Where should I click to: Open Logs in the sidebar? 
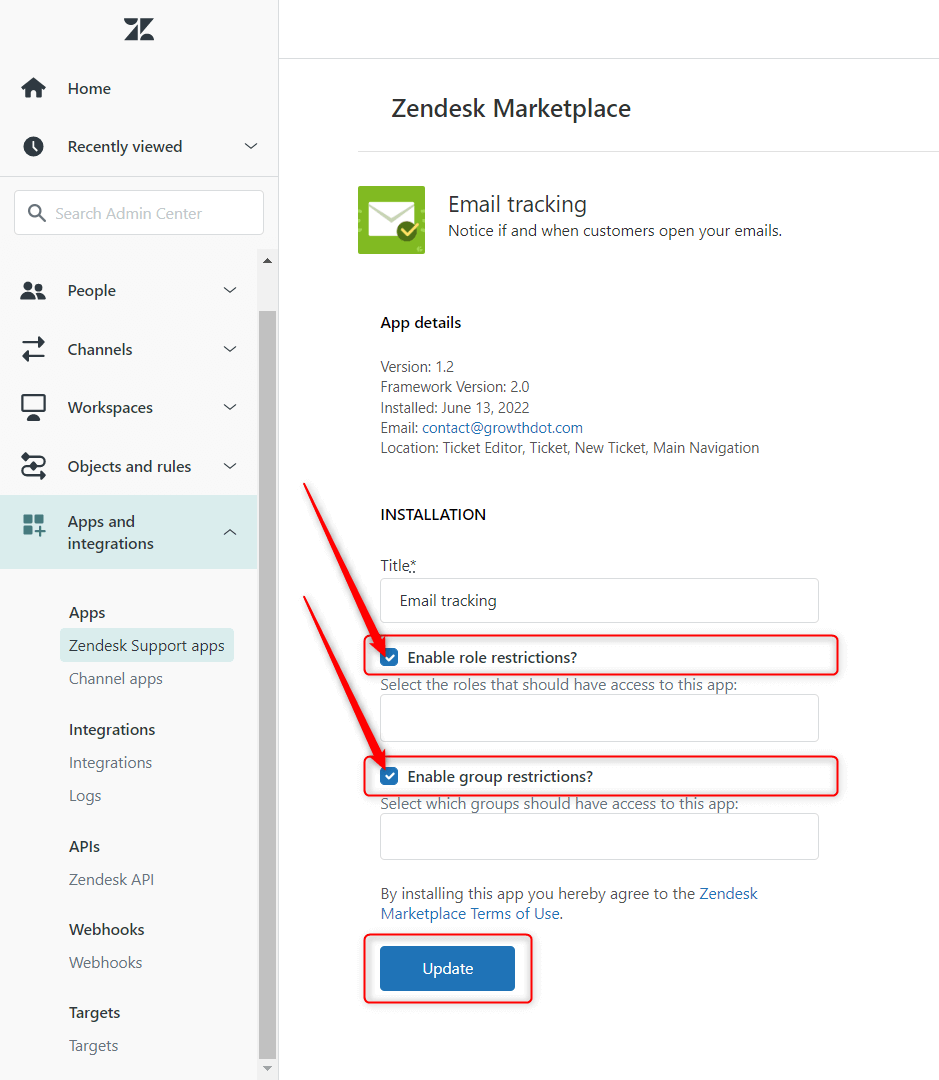click(85, 796)
